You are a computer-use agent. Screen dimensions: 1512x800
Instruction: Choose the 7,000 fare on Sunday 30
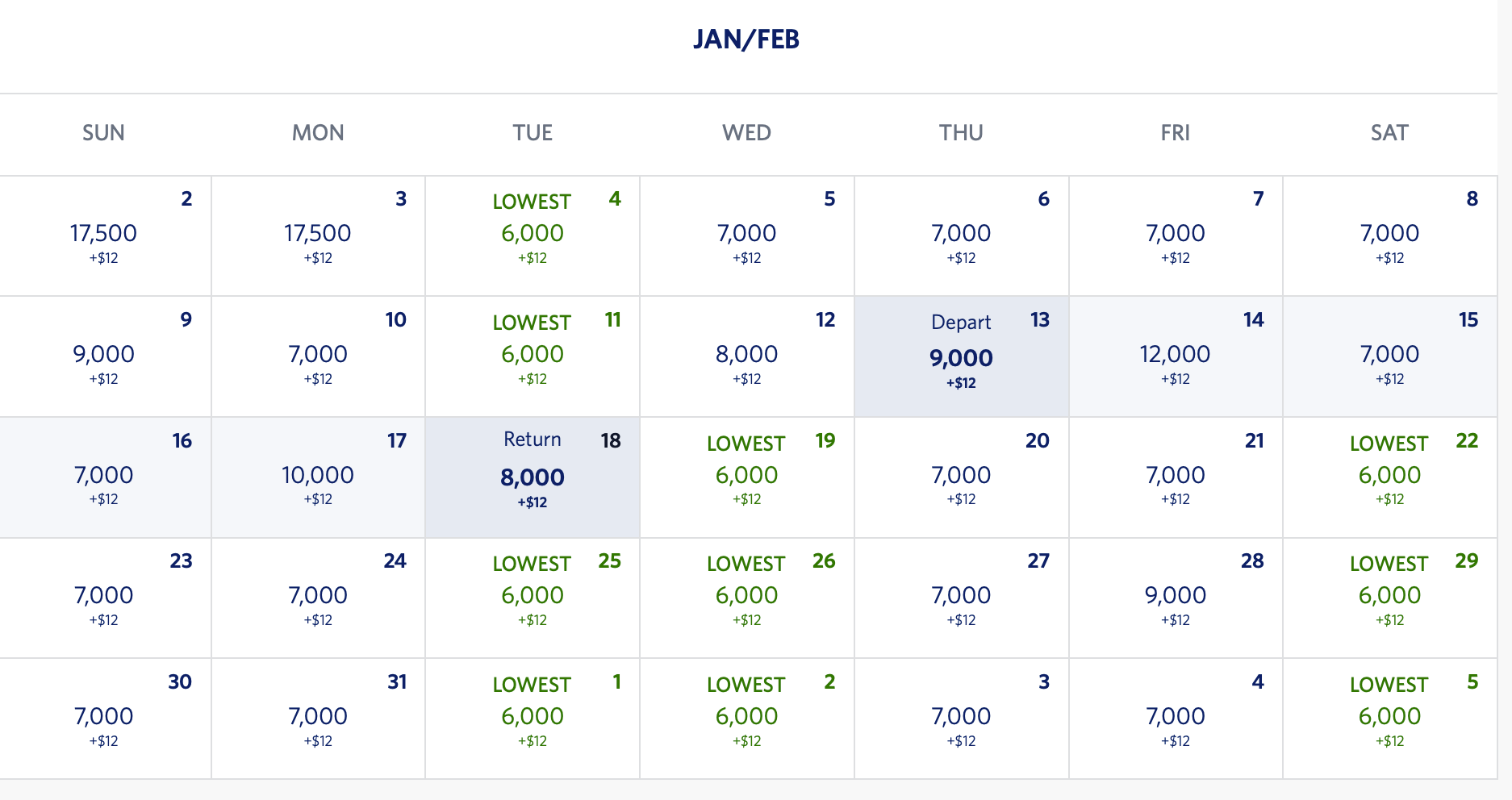click(103, 717)
